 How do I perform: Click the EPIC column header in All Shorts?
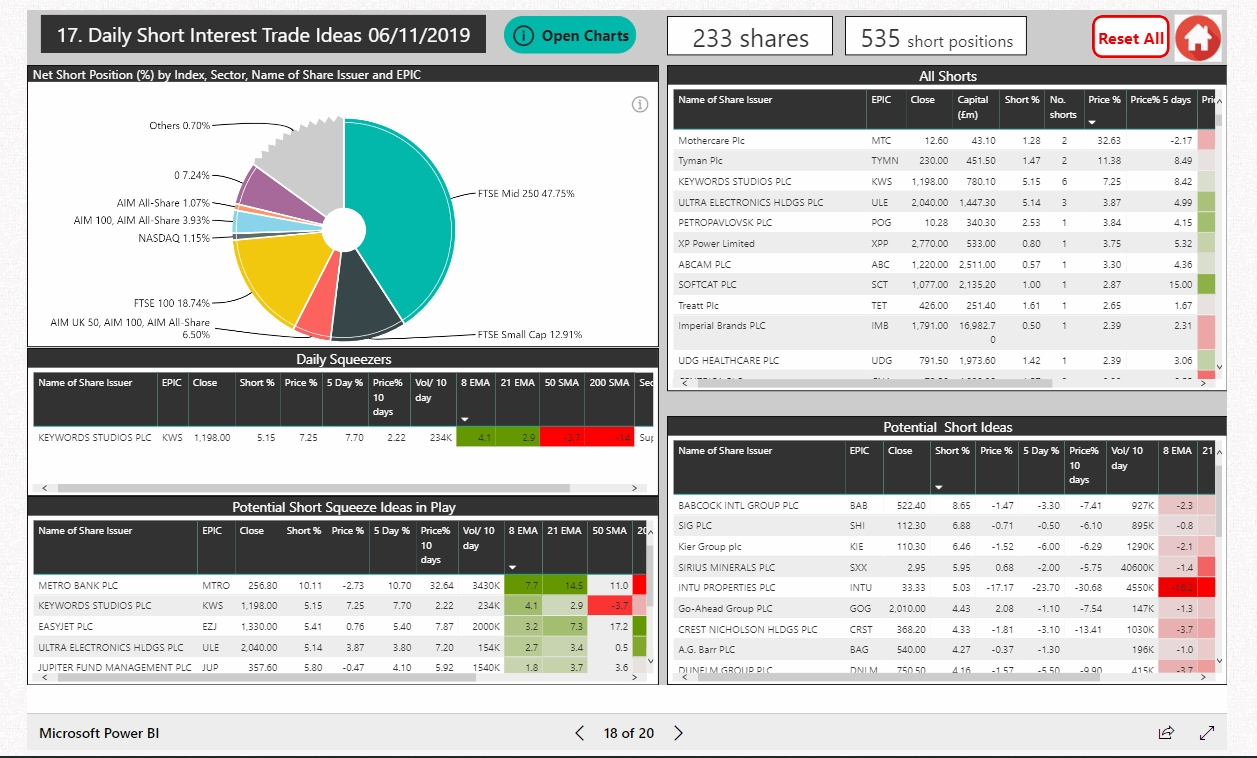(881, 100)
